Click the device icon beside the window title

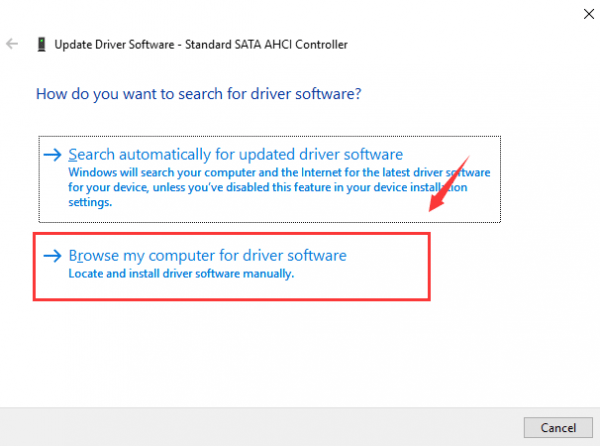pos(40,45)
